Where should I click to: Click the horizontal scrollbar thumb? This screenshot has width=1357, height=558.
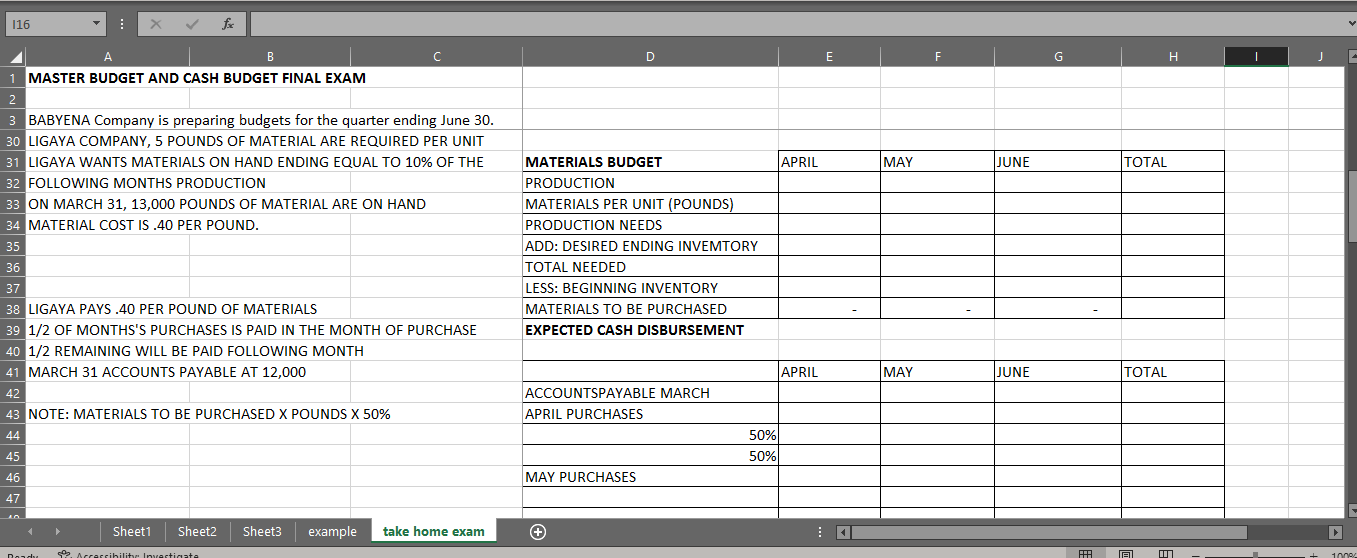pyautogui.click(x=1049, y=532)
